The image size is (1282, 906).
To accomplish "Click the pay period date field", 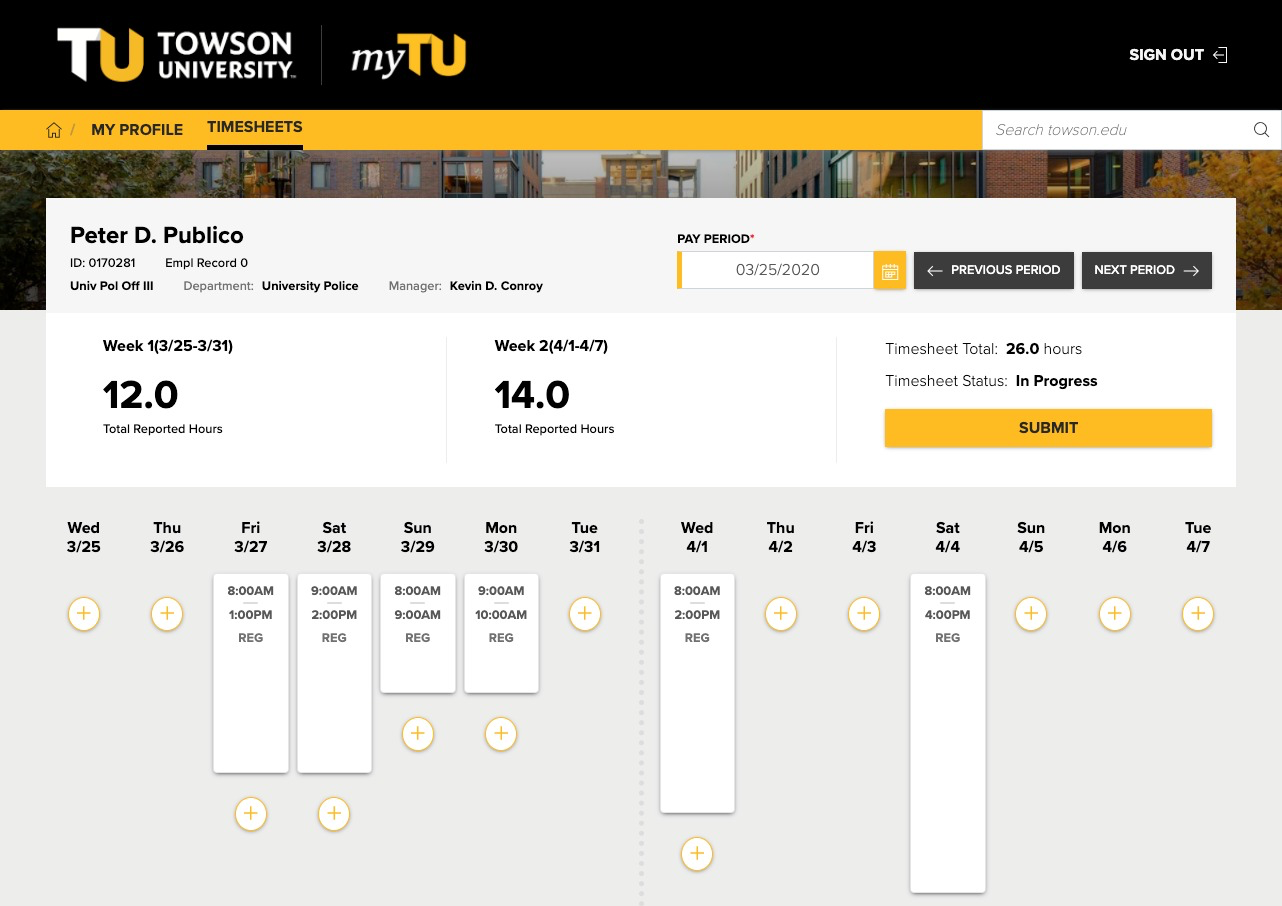I will coord(777,270).
